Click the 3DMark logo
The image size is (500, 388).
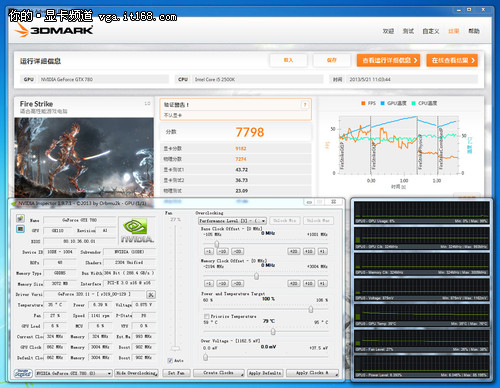pos(54,30)
